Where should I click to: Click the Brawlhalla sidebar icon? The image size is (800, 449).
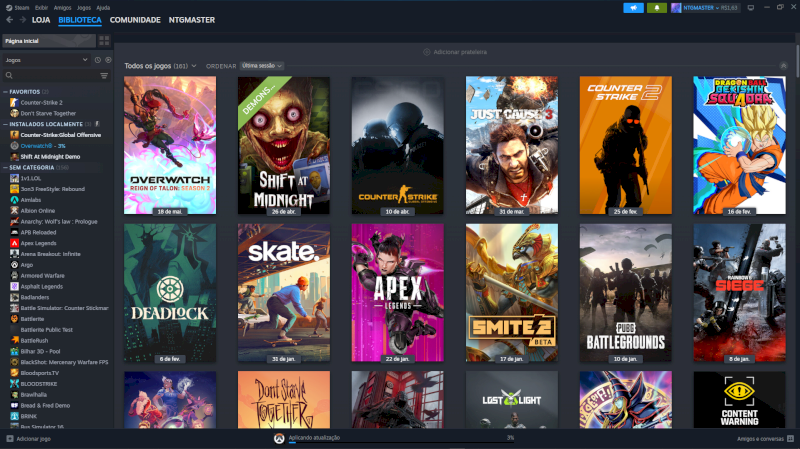(x=14, y=394)
